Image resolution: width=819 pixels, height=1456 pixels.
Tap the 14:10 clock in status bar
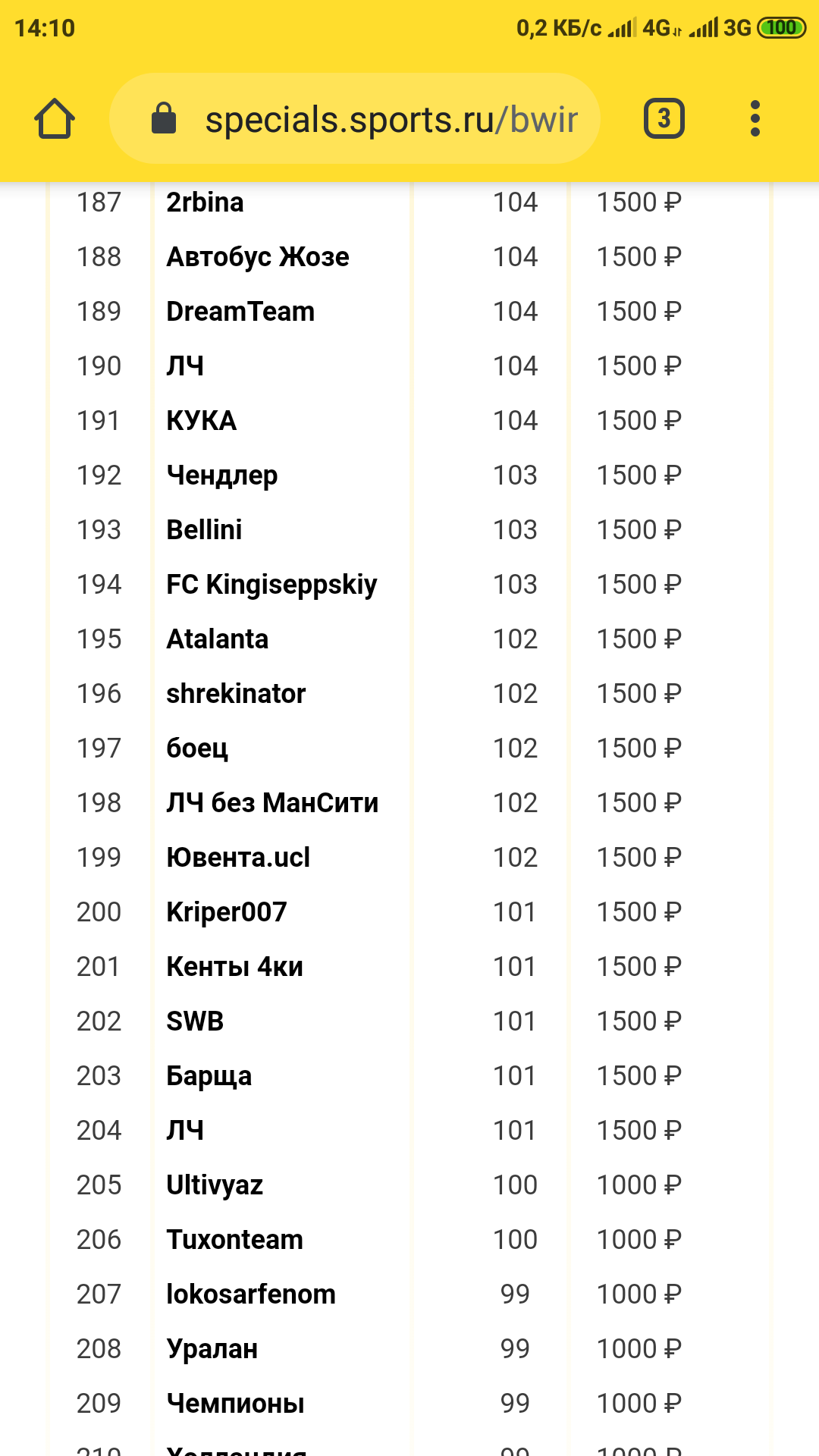(x=45, y=28)
